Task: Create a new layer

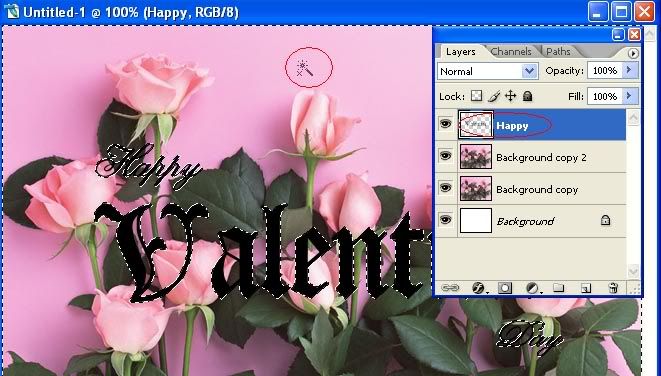Action: pyautogui.click(x=586, y=288)
